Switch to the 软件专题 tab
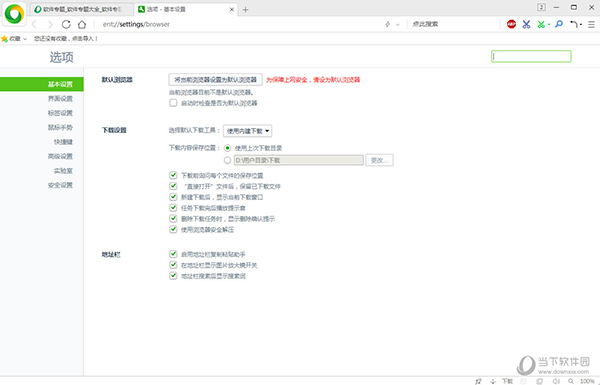The width and height of the screenshot is (600, 385). [x=82, y=9]
